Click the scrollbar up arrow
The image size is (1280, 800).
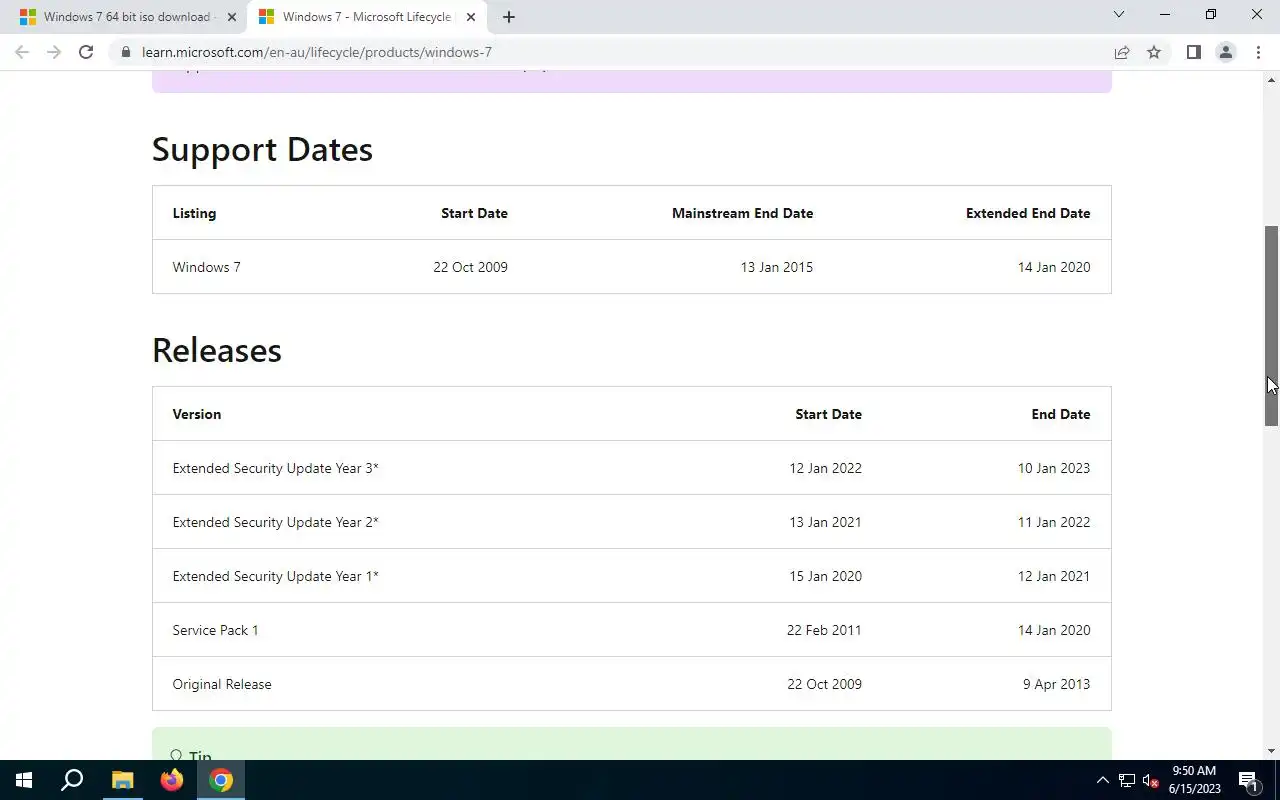[1271, 80]
